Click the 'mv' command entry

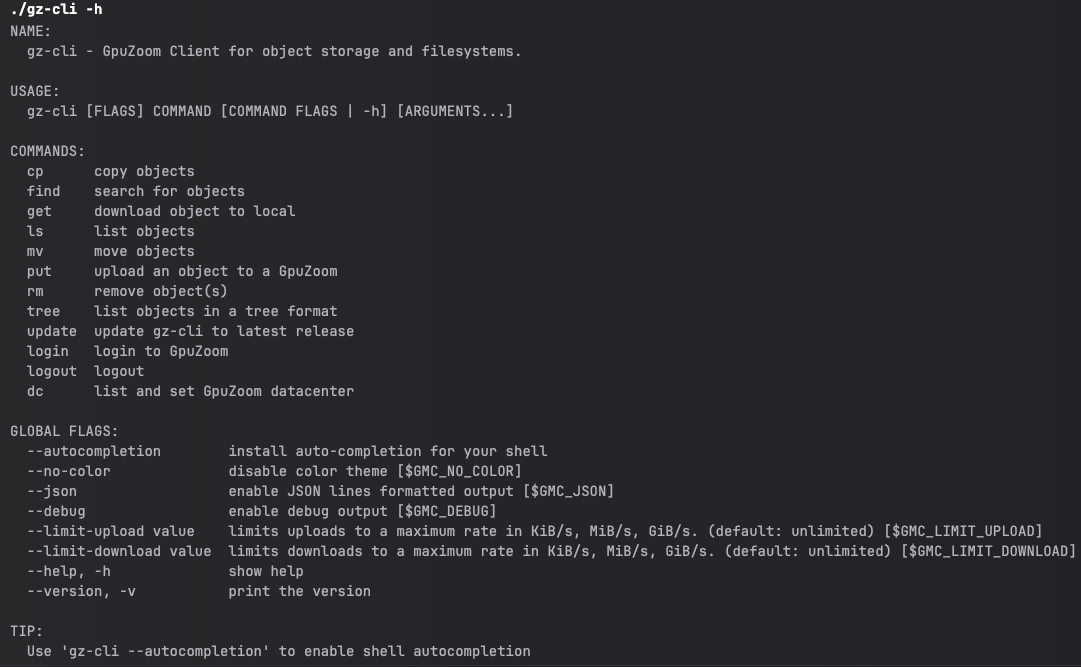click(x=36, y=251)
